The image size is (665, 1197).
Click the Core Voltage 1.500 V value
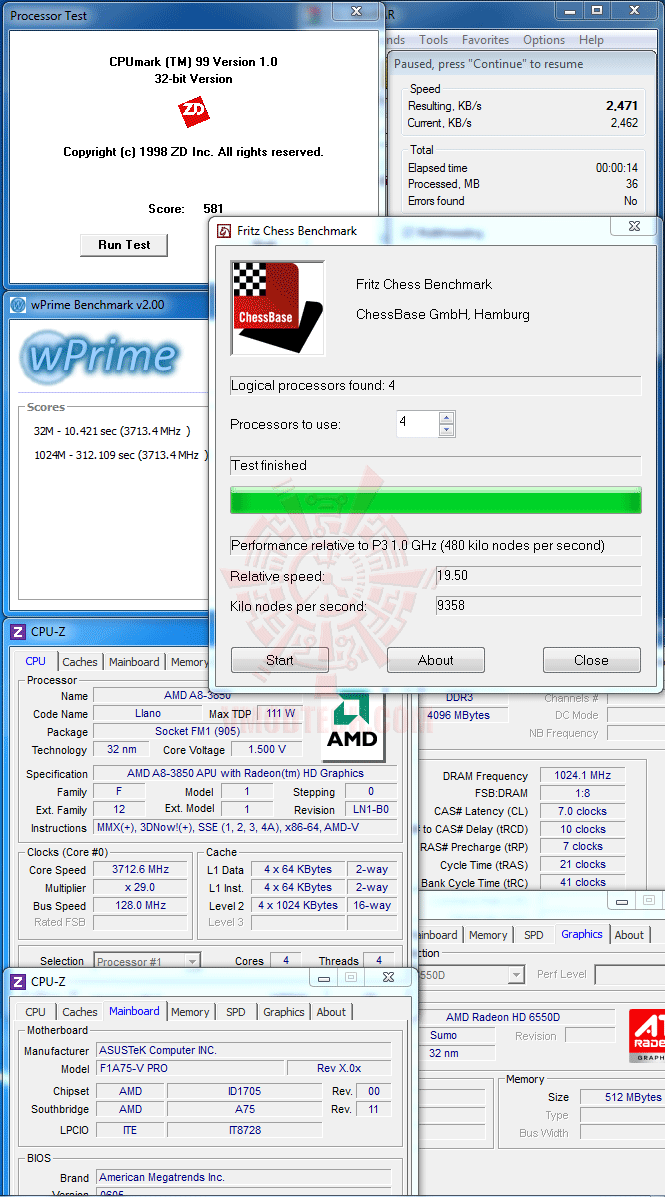click(x=266, y=749)
